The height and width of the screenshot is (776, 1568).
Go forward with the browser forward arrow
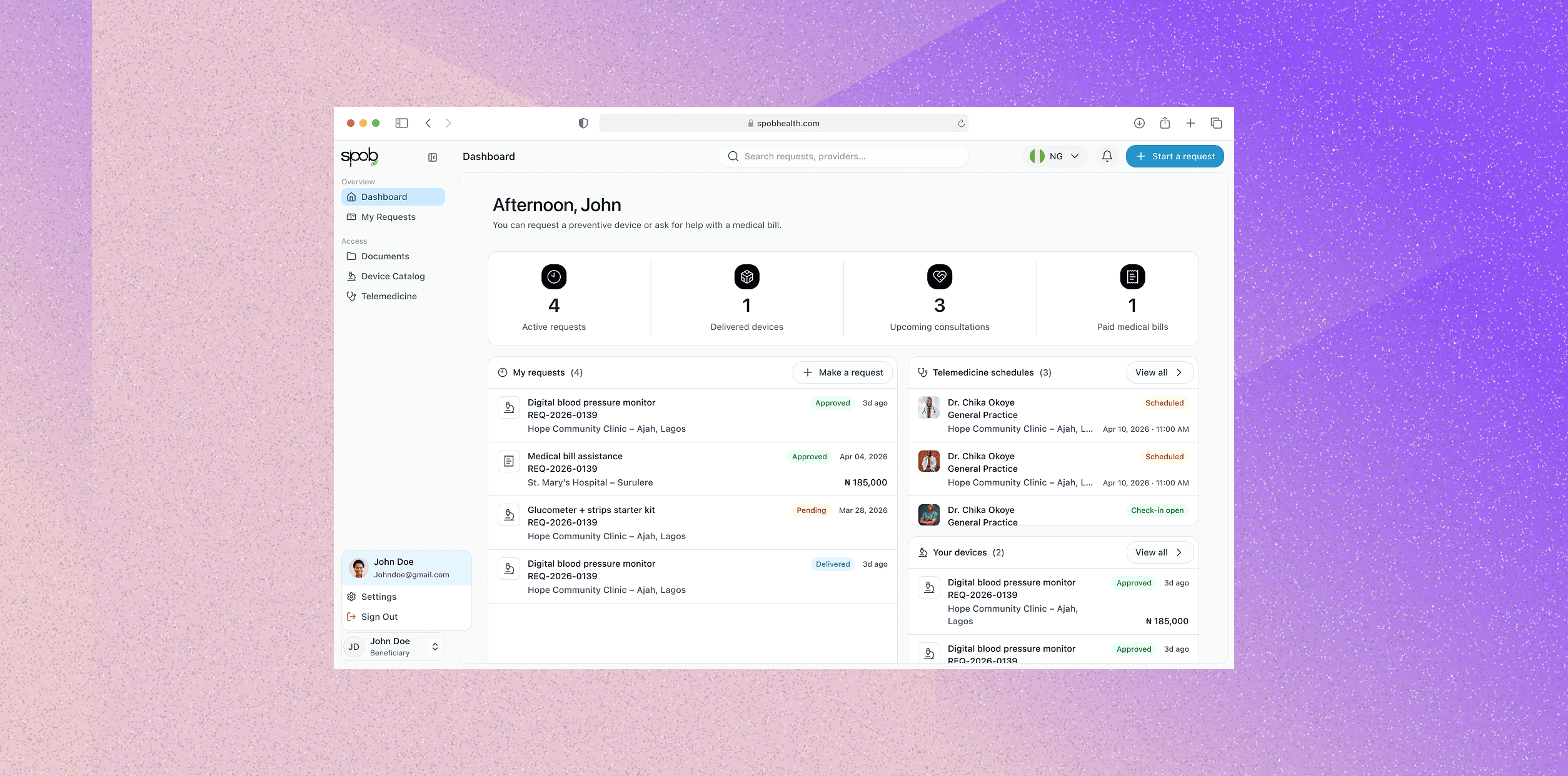448,123
